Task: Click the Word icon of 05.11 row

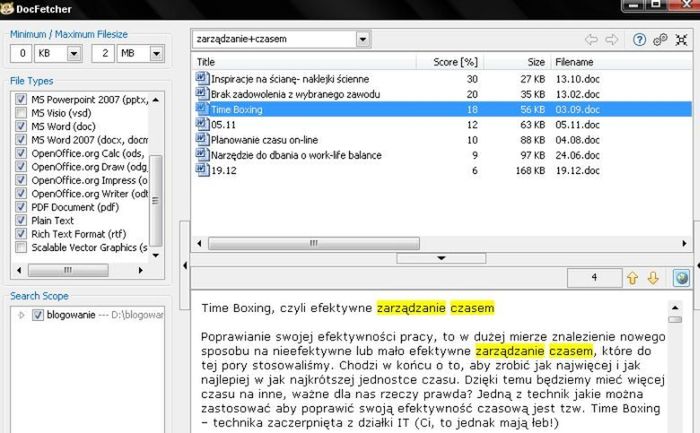Action: (202, 124)
